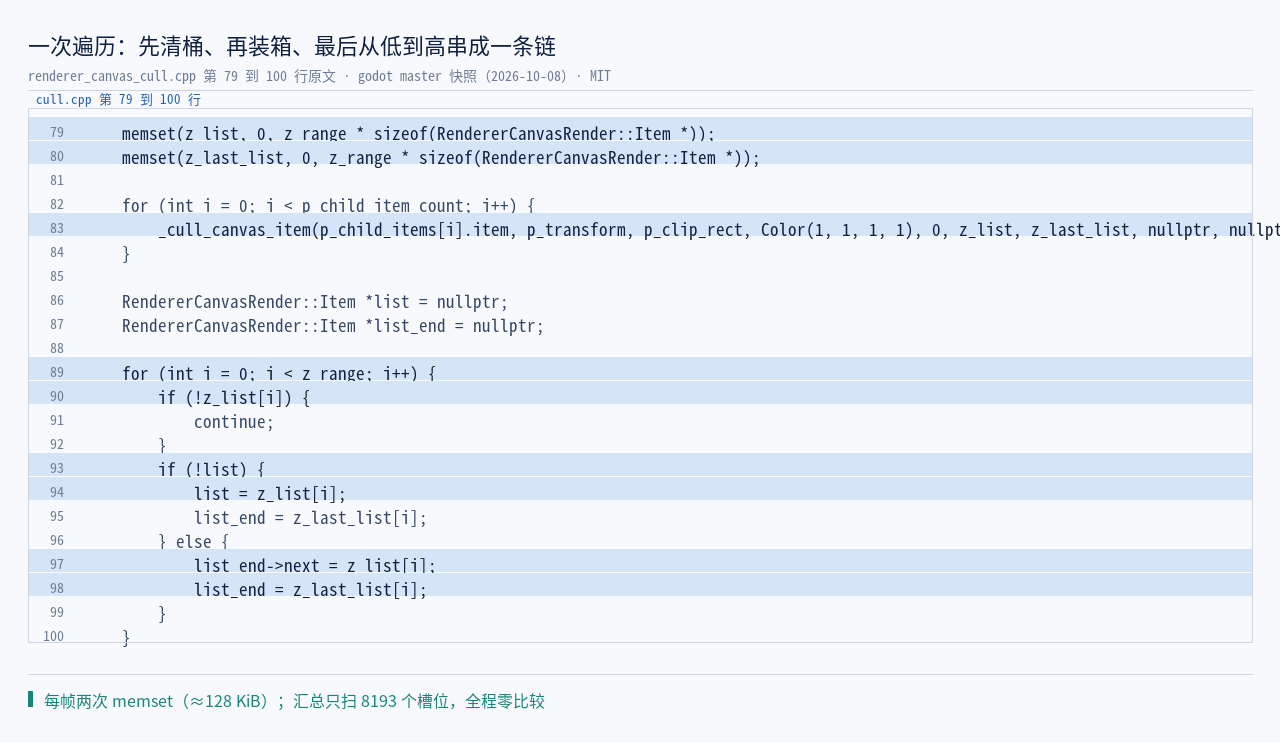Click line number 99
Screen dimensions: 1280x742
click(x=56, y=613)
